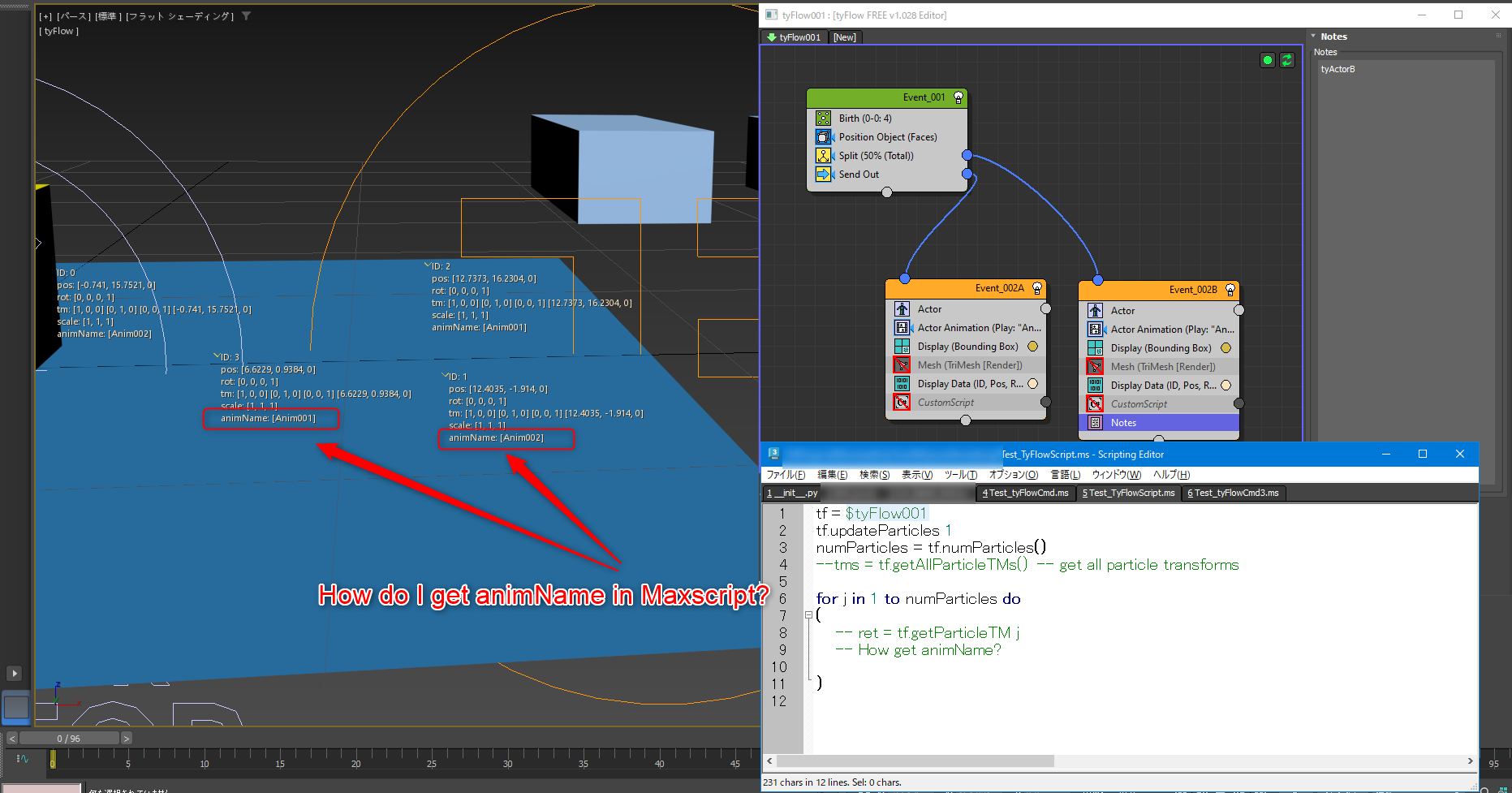The image size is (1512, 793).
Task: Toggle the Event_002A lightbulb enable icon
Action: 1036,288
